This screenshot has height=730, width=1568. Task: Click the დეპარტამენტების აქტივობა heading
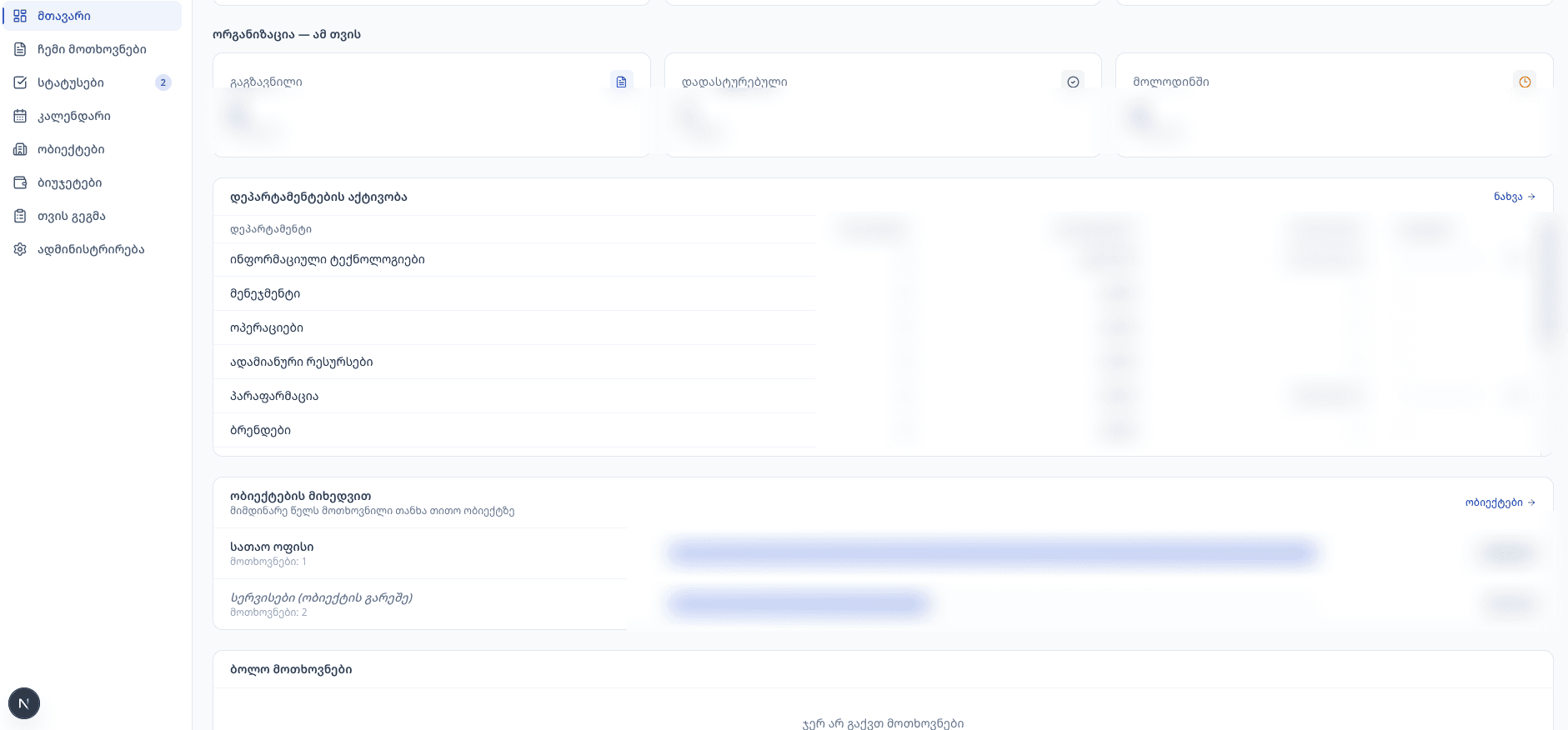318,197
